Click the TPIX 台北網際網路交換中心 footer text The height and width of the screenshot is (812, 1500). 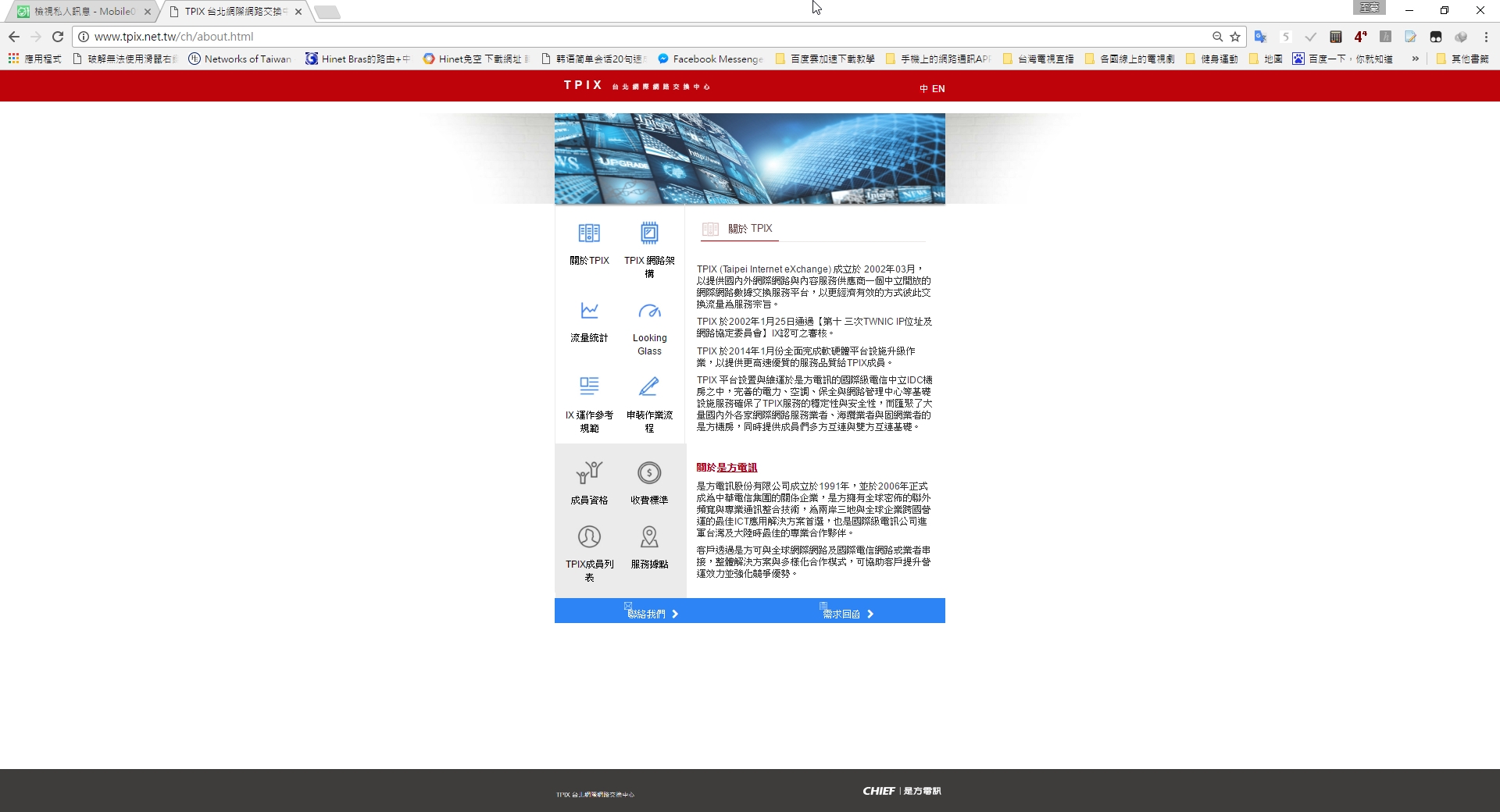click(595, 795)
